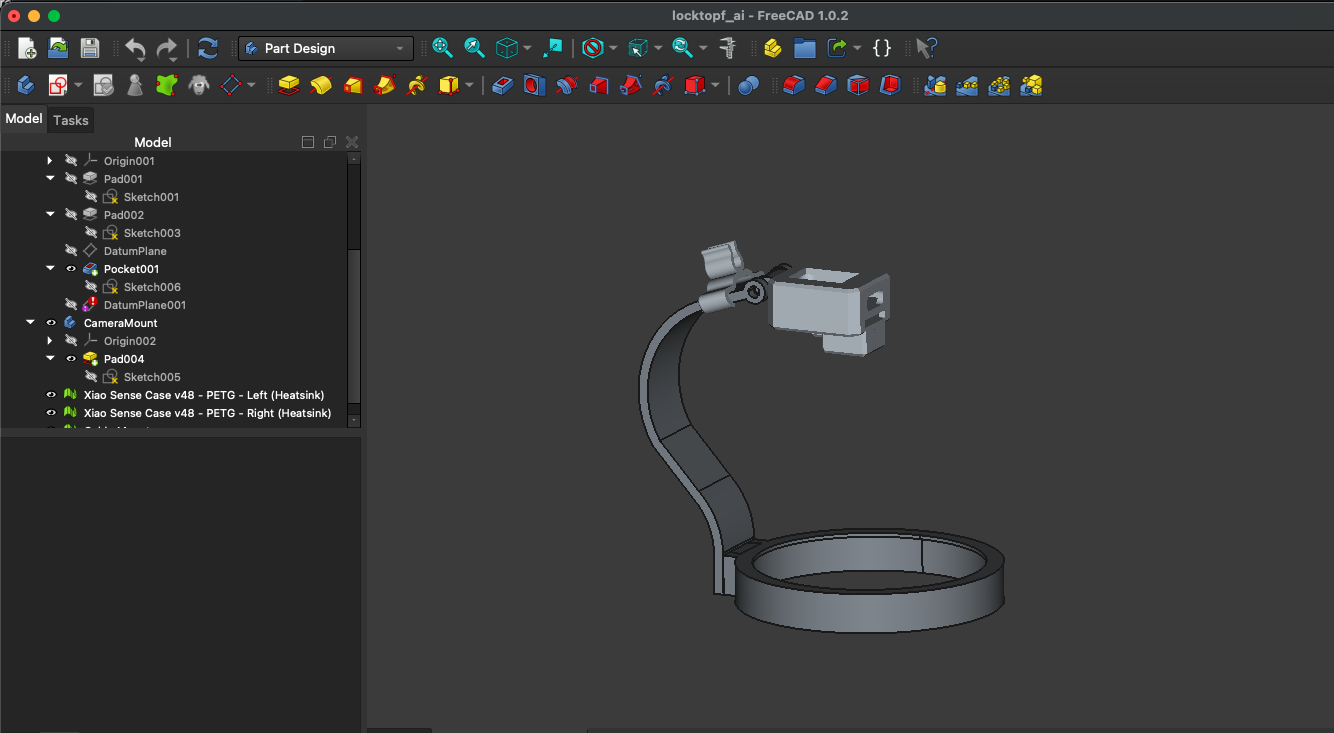Click the Pocket tool in toolbar
1334x733 pixels.
503,86
